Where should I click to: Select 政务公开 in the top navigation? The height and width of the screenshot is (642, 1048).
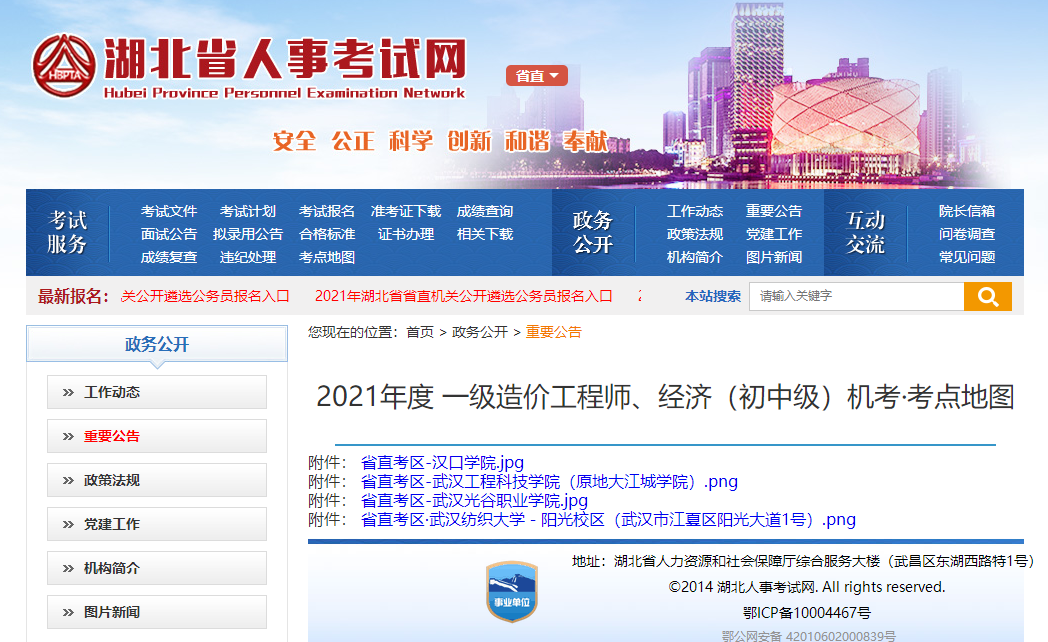pos(595,232)
